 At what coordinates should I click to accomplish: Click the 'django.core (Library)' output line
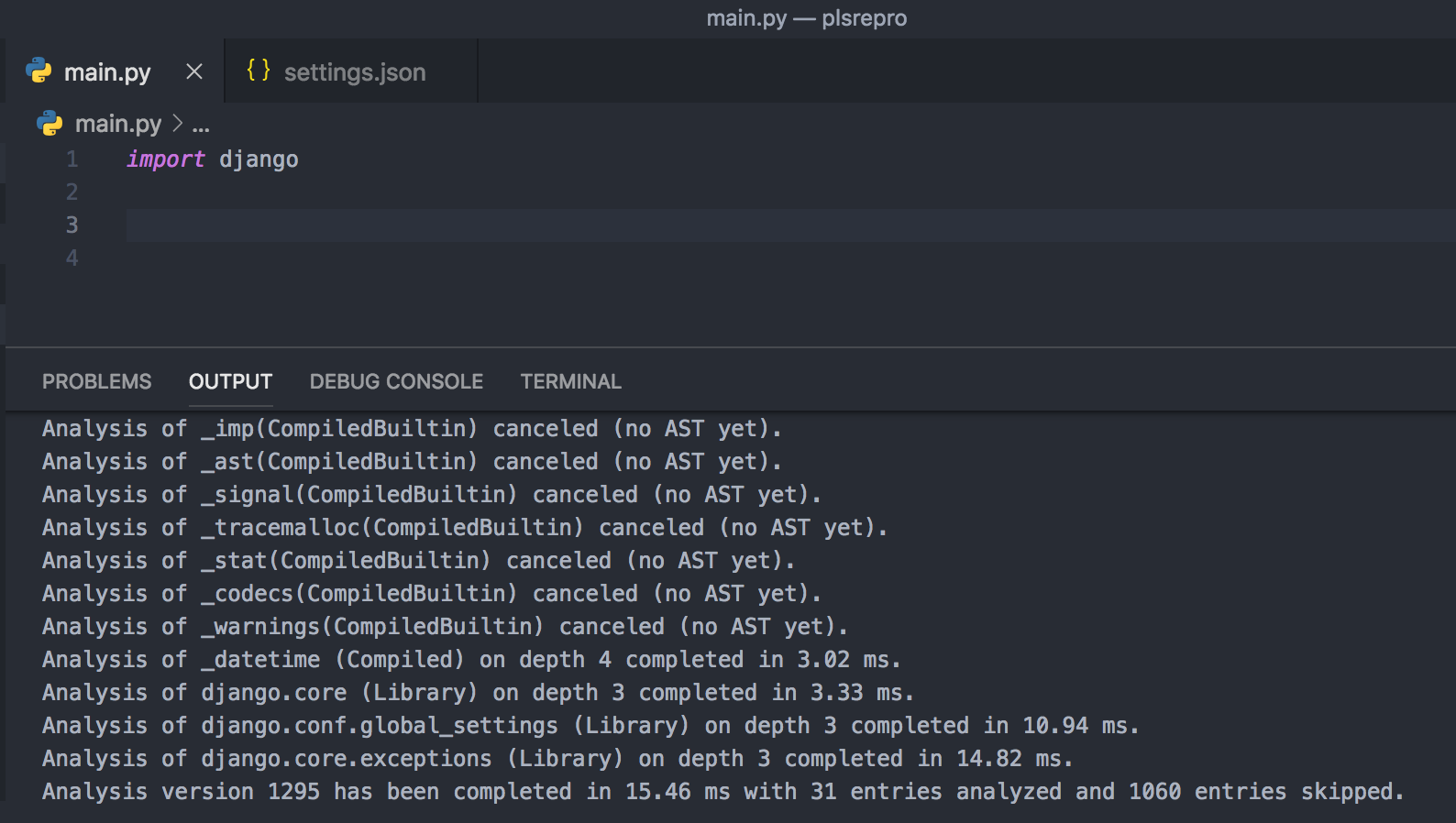478,693
